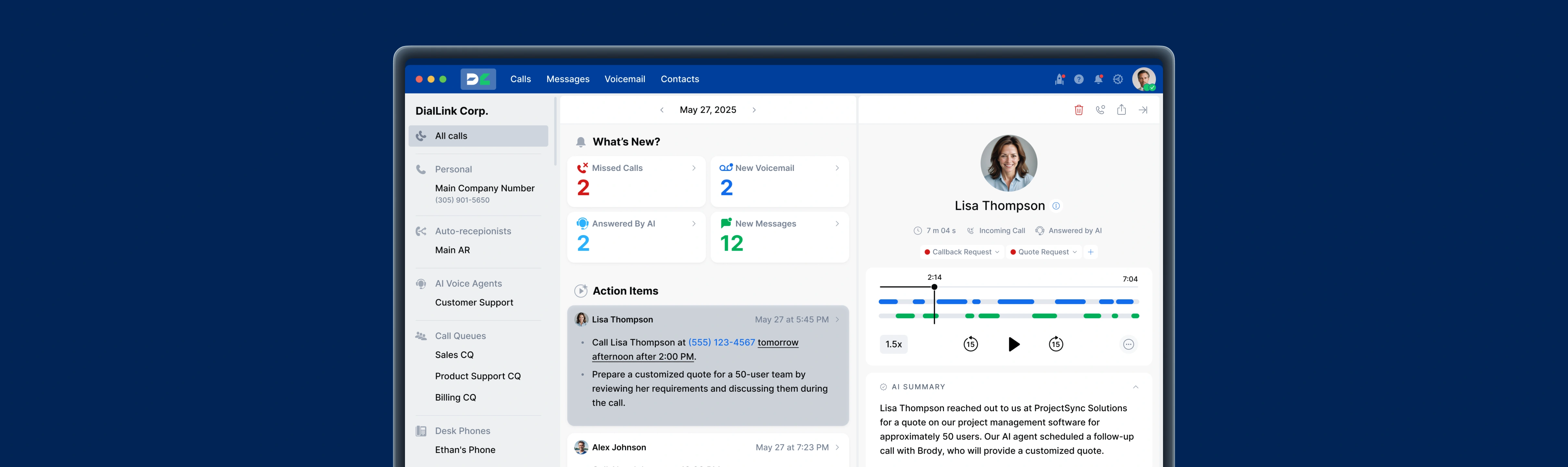This screenshot has width=1568, height=467.
Task: Click the call back phone icon
Action: tap(1100, 110)
